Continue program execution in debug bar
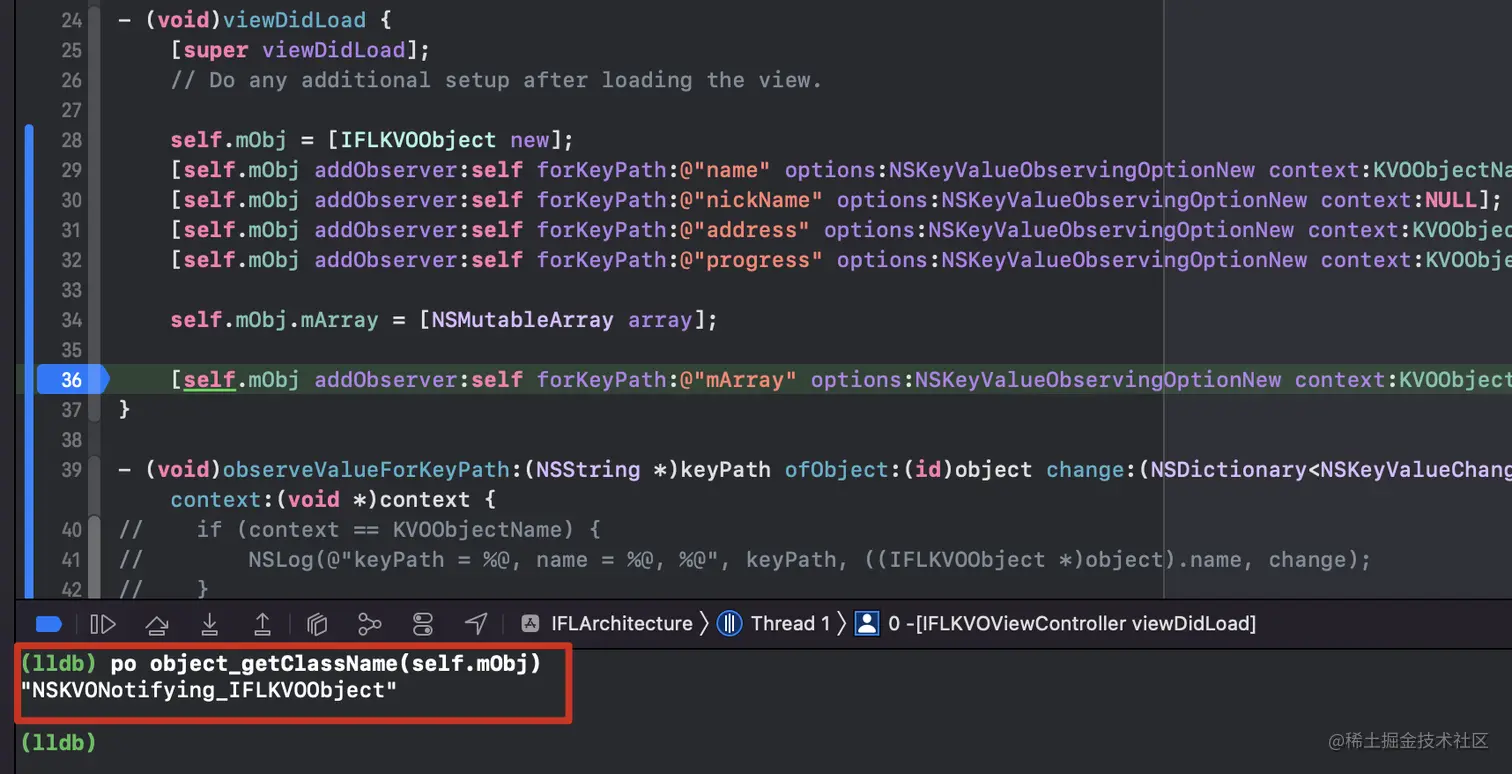The height and width of the screenshot is (774, 1512). pos(103,624)
